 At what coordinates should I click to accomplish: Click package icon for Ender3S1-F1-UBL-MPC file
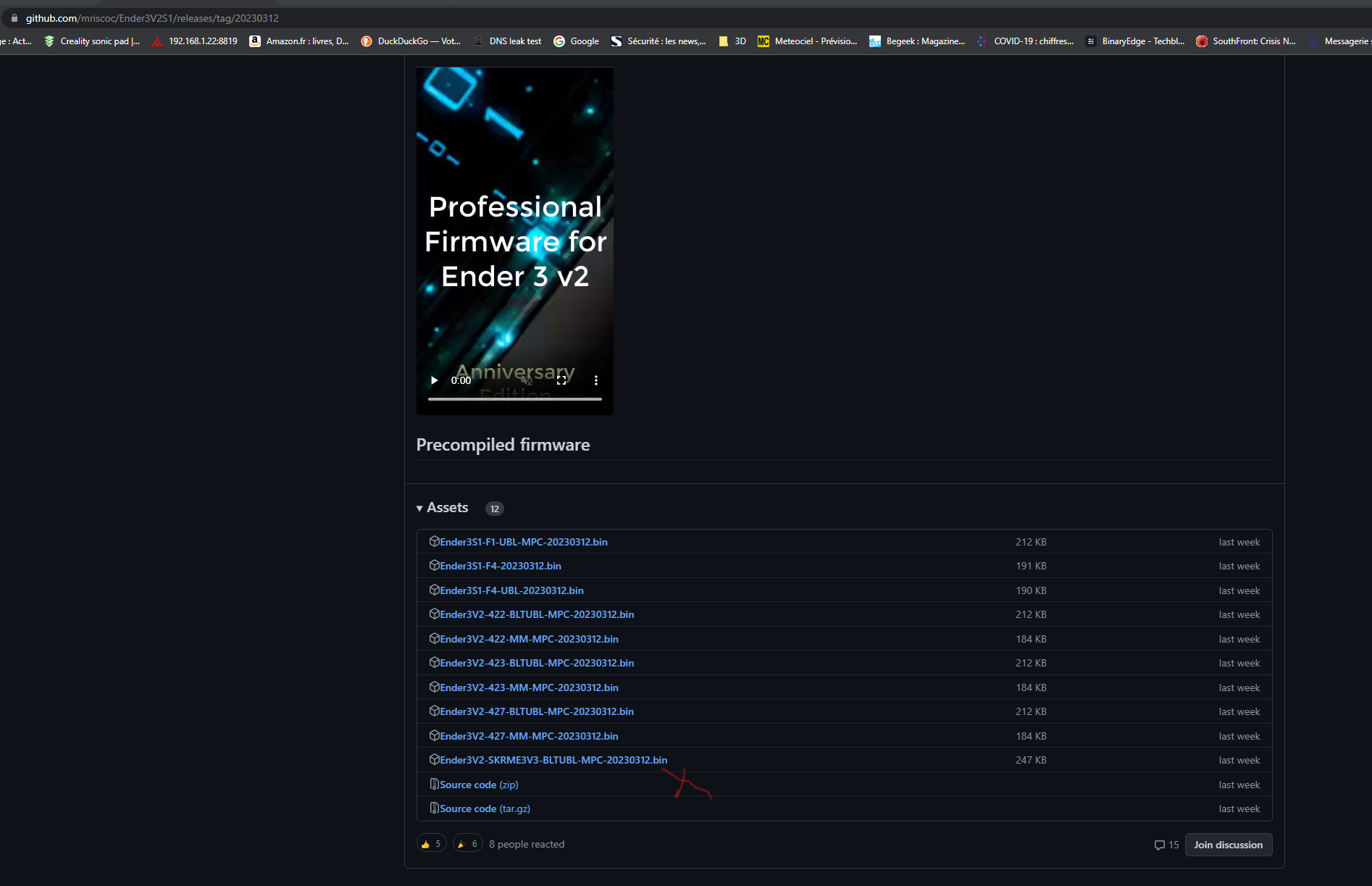(x=435, y=541)
